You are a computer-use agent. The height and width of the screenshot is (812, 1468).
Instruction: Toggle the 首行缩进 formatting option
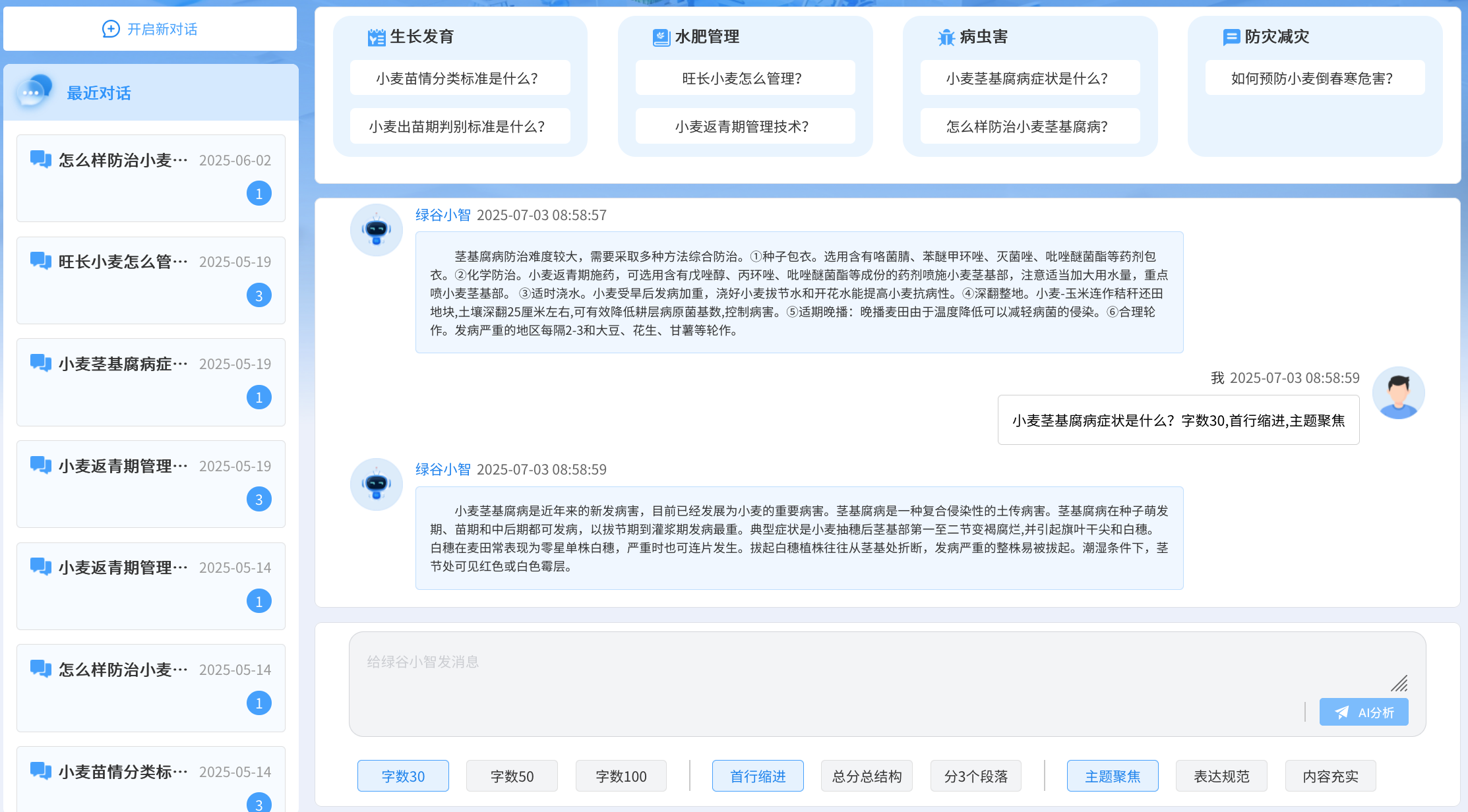tap(758, 776)
